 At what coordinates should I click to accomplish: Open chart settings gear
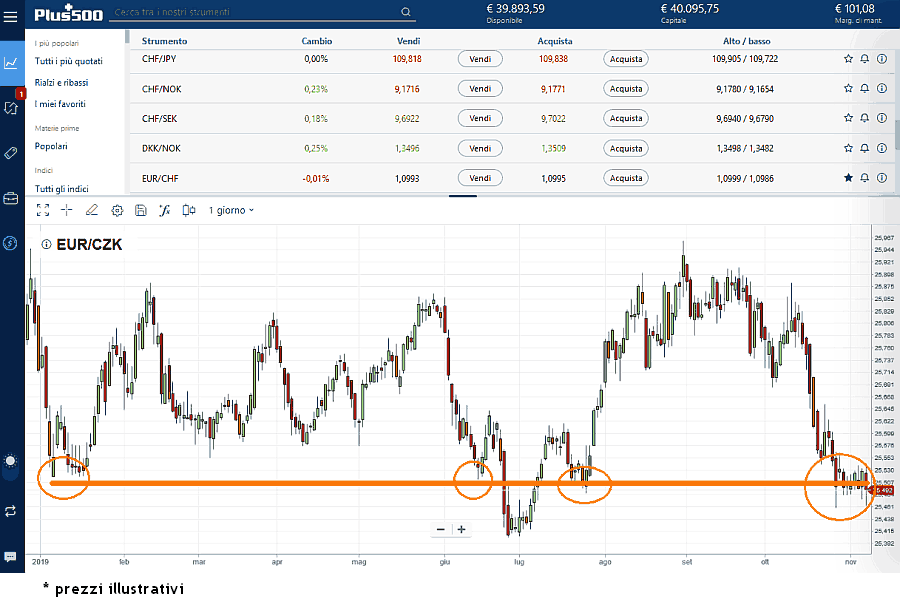pos(117,211)
